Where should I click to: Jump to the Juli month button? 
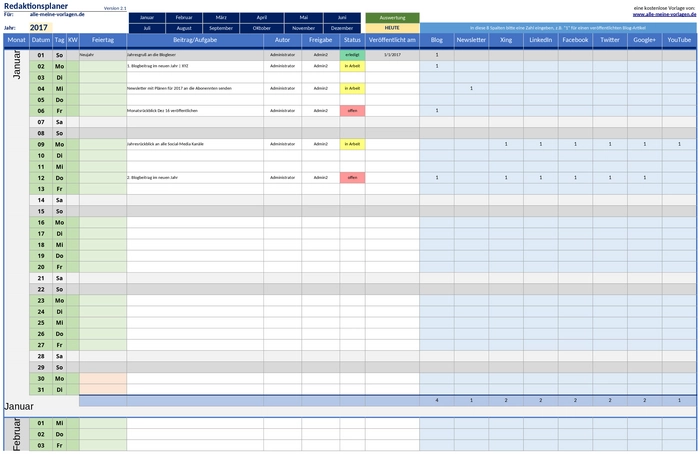tap(147, 28)
